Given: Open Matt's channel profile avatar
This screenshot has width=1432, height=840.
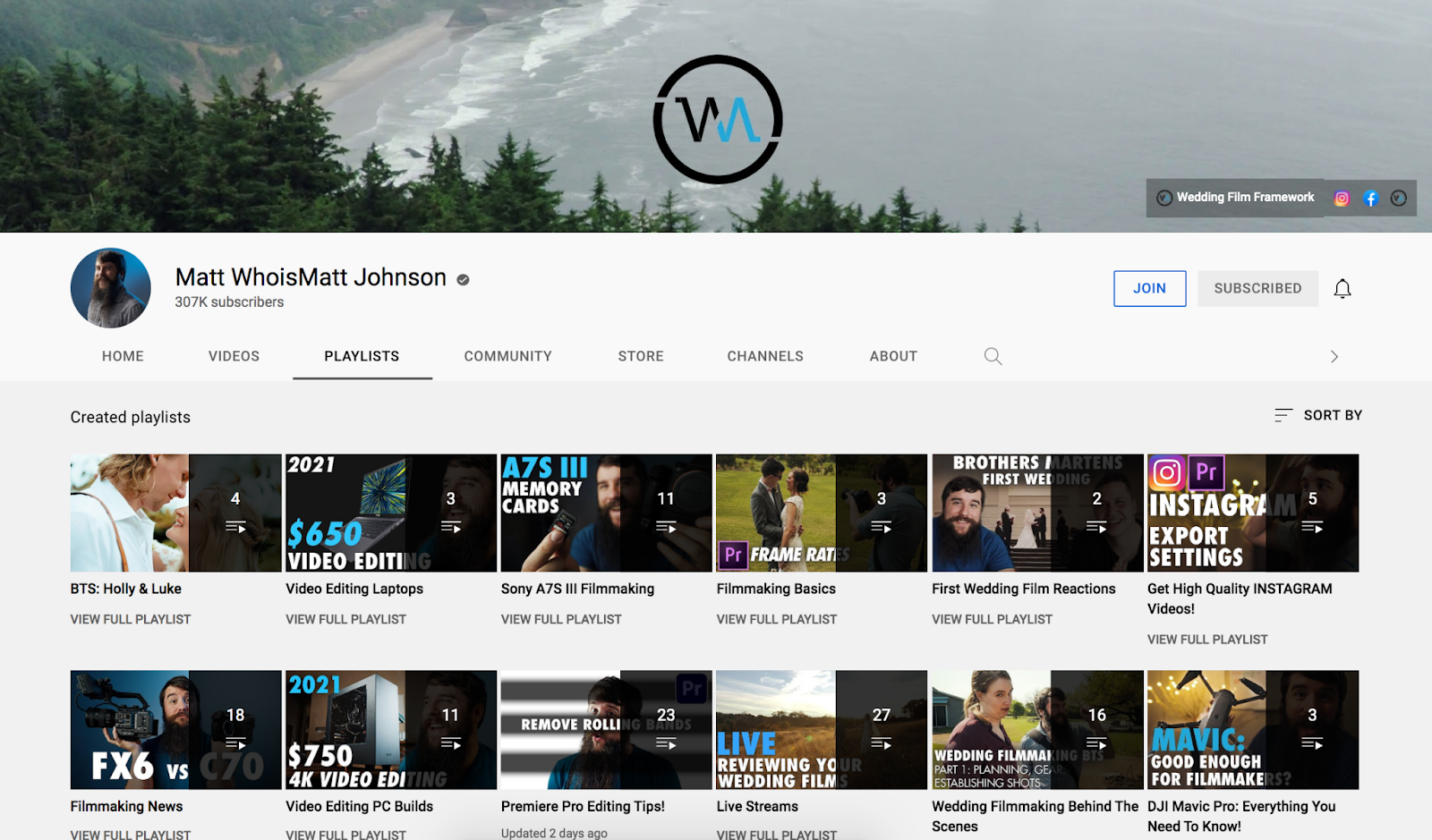Looking at the screenshot, I should [110, 288].
